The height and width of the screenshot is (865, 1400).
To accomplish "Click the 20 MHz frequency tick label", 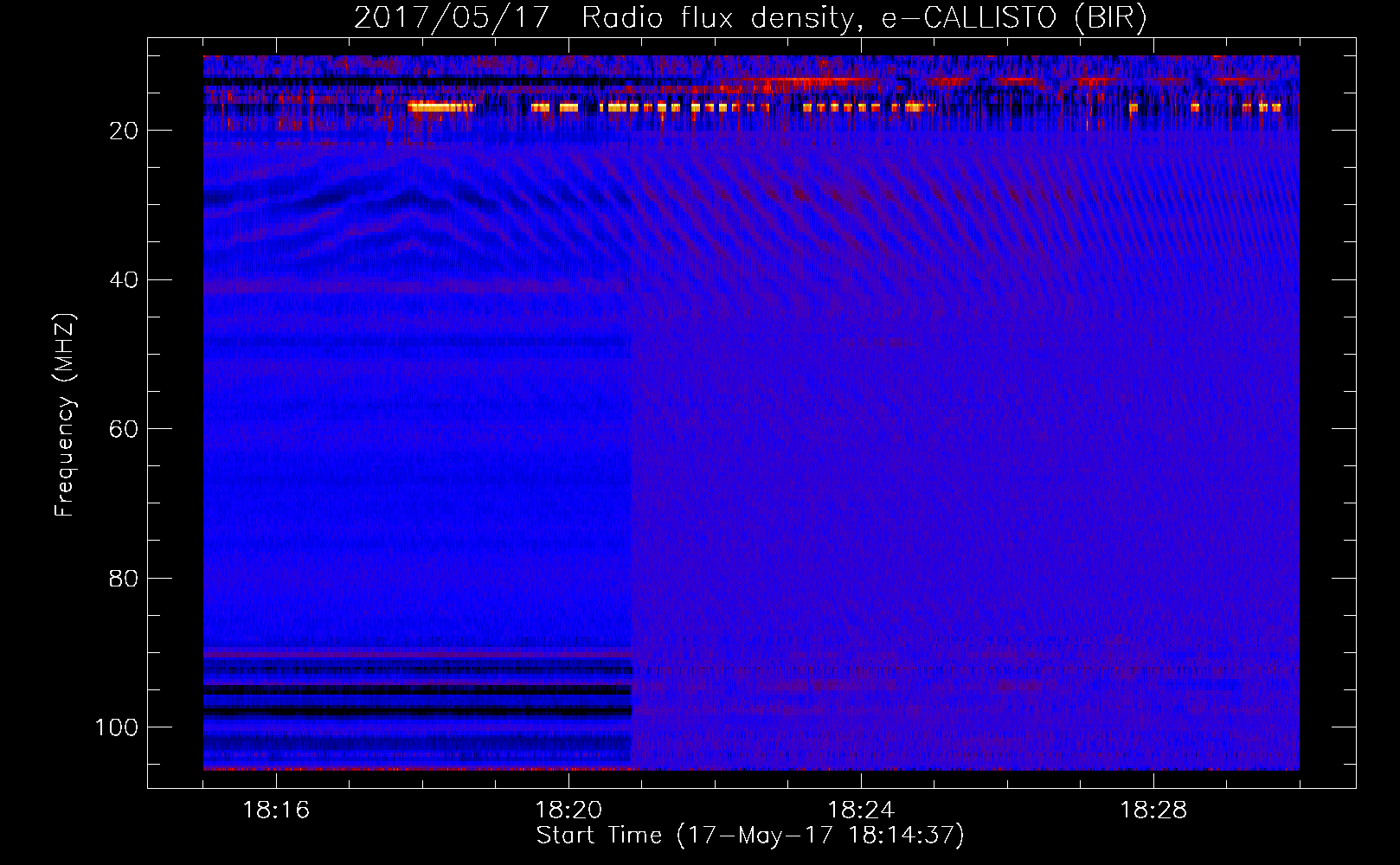I will click(125, 131).
